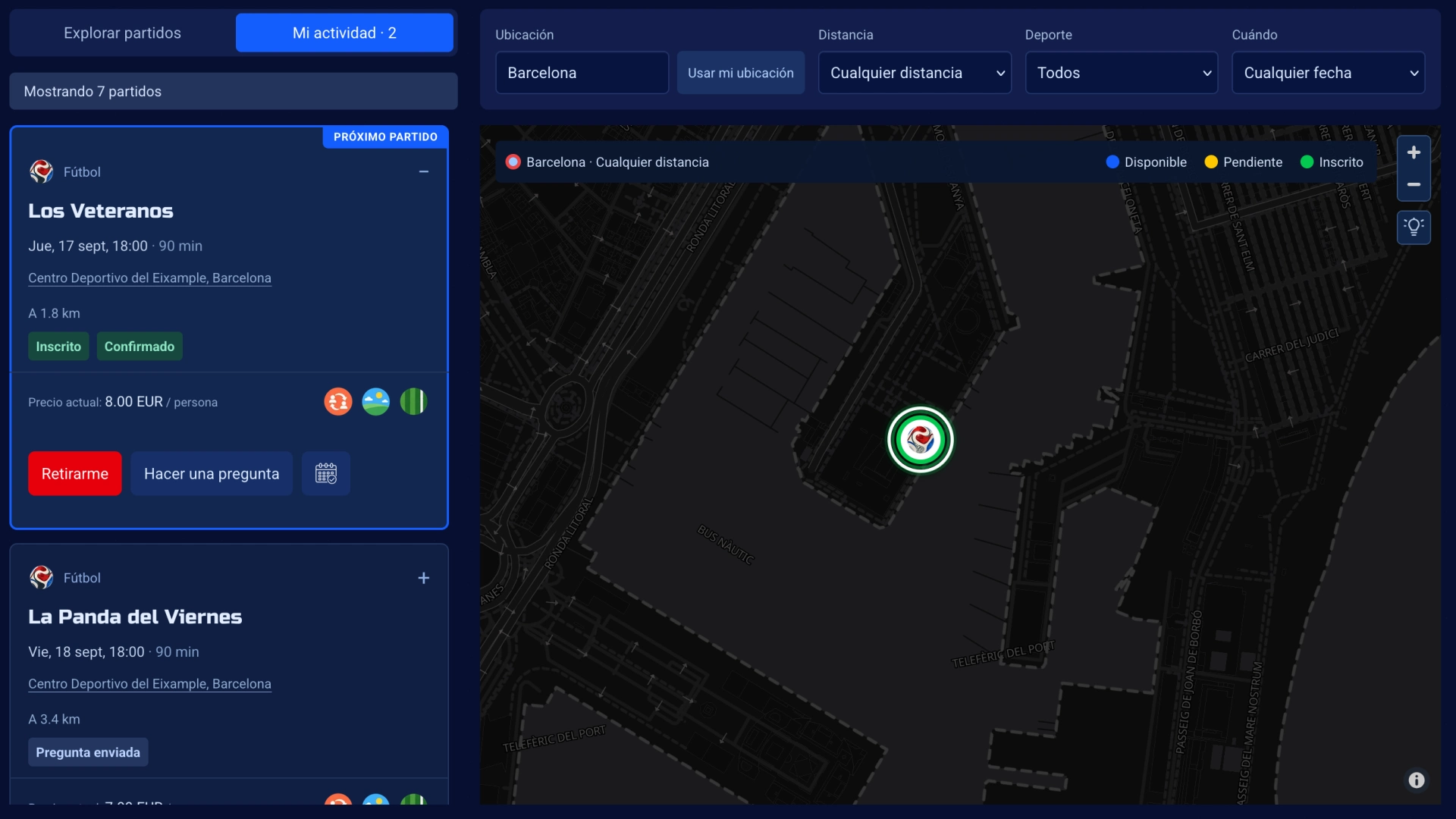Viewport: 1456px width, 819px height.
Task: Zoom out on the map
Action: (x=1414, y=184)
